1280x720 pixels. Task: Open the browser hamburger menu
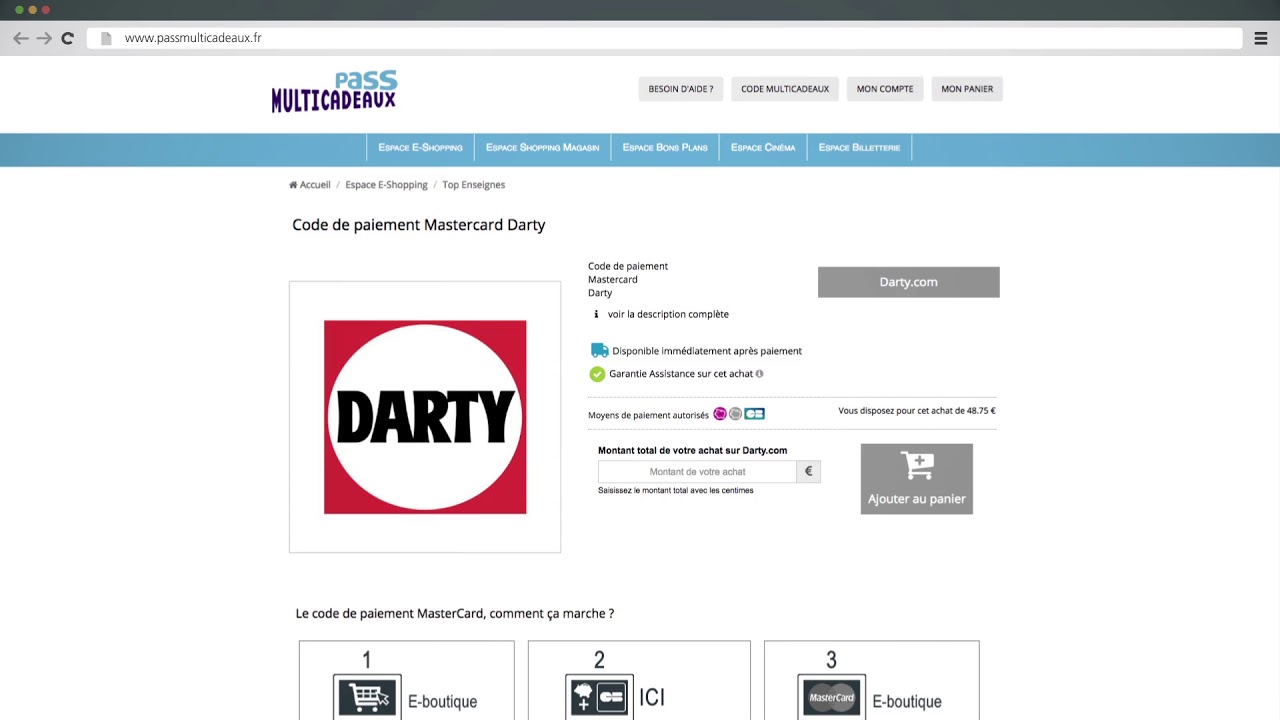(1261, 38)
